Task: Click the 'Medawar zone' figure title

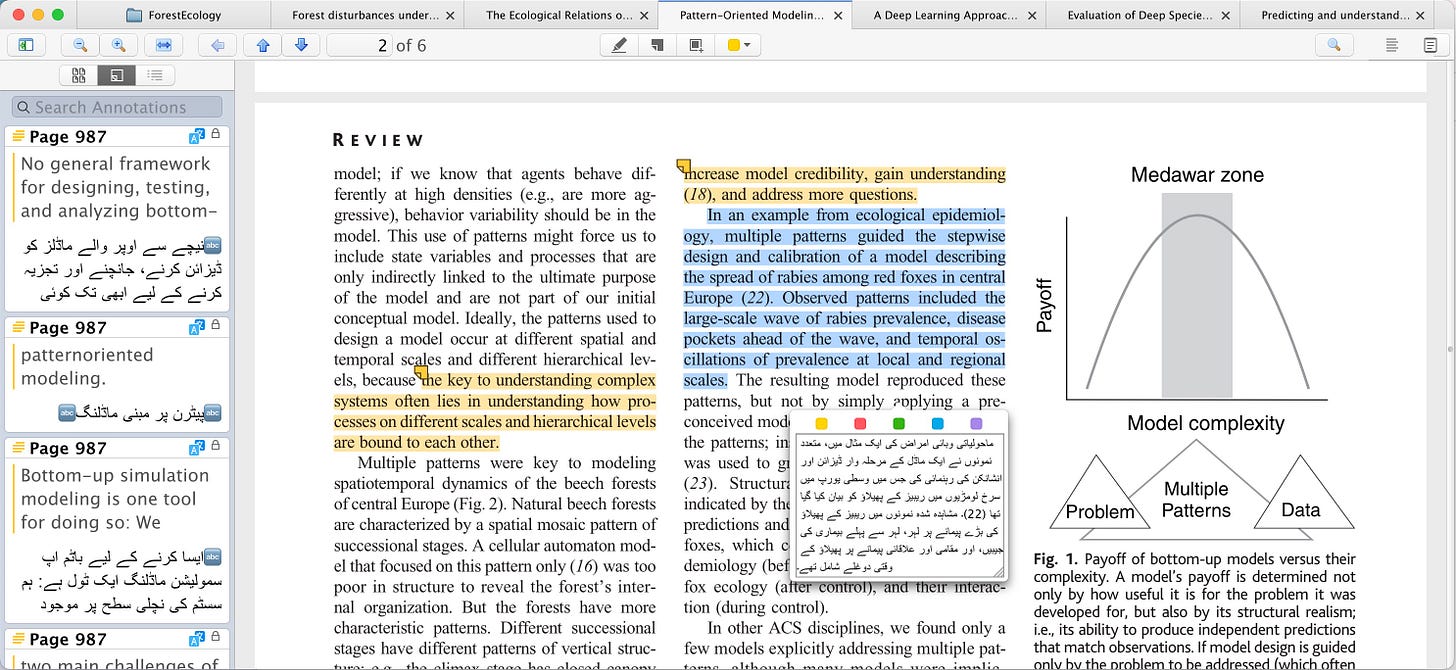Action: click(x=1197, y=175)
